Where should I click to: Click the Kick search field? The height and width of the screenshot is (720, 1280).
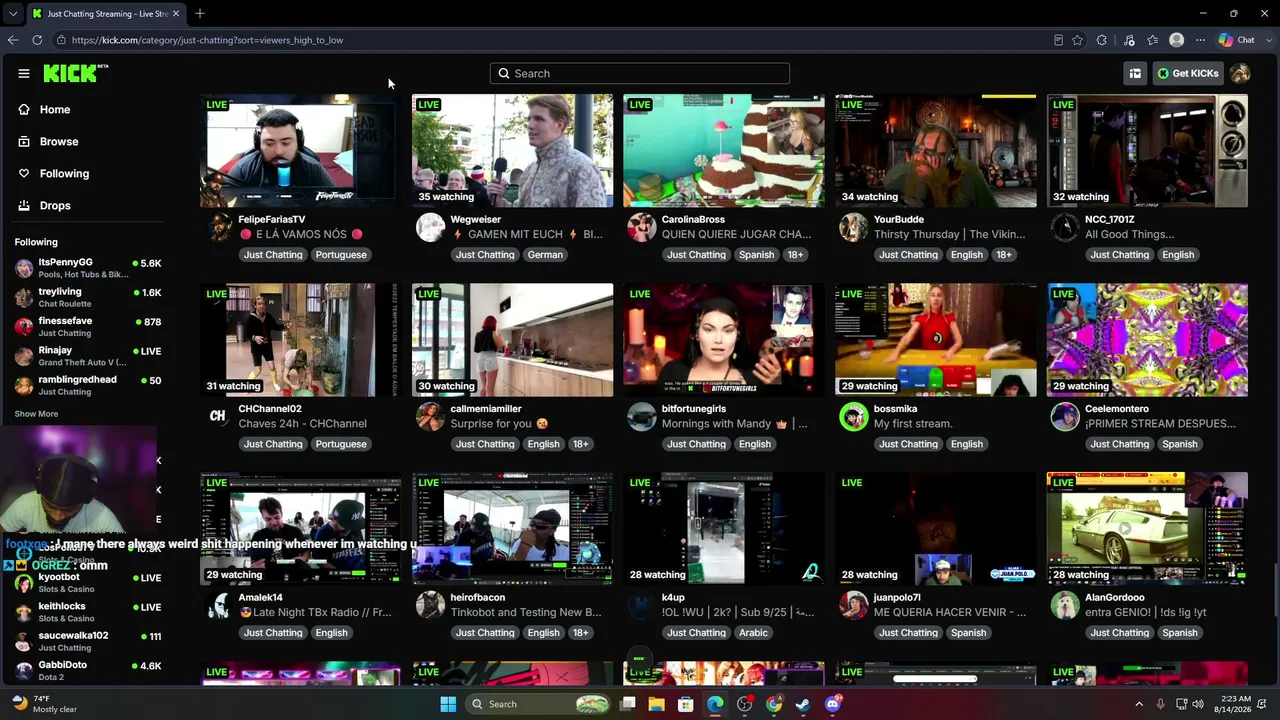pyautogui.click(x=640, y=73)
